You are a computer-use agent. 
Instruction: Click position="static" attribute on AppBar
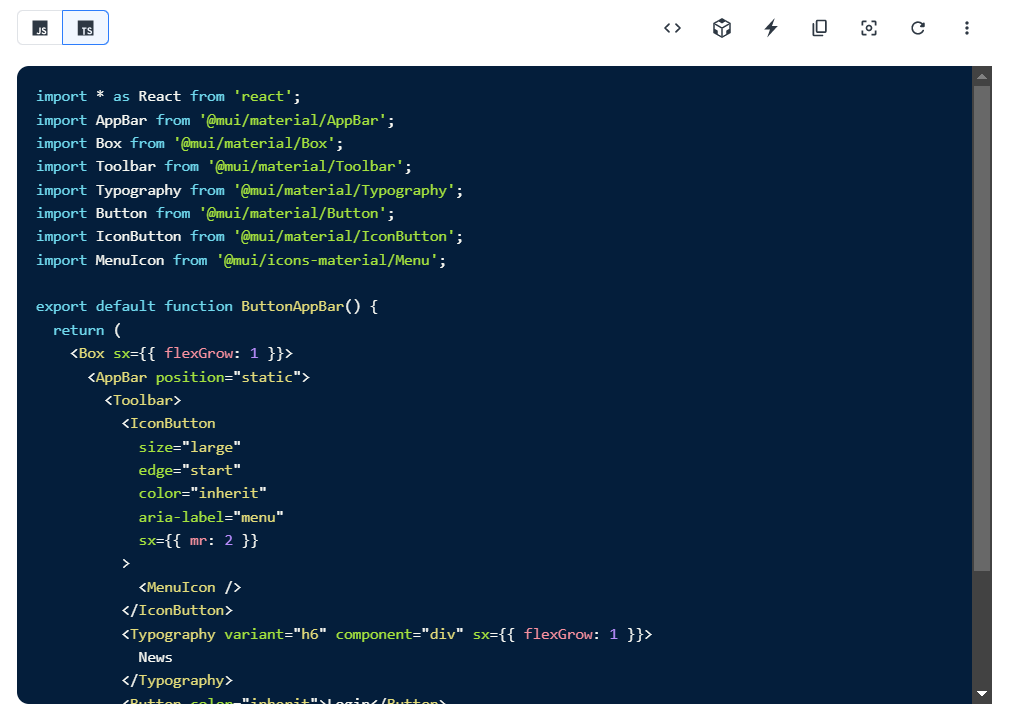click(228, 377)
